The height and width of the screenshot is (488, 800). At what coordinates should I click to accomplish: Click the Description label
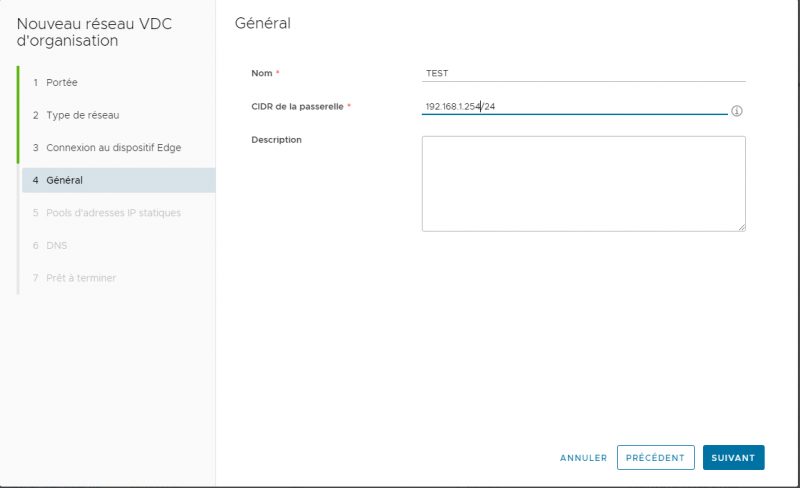[x=276, y=139]
